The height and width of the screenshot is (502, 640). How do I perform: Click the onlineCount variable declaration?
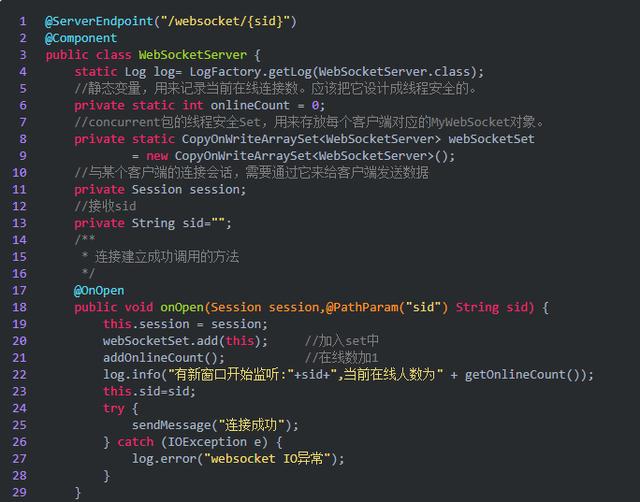250,105
